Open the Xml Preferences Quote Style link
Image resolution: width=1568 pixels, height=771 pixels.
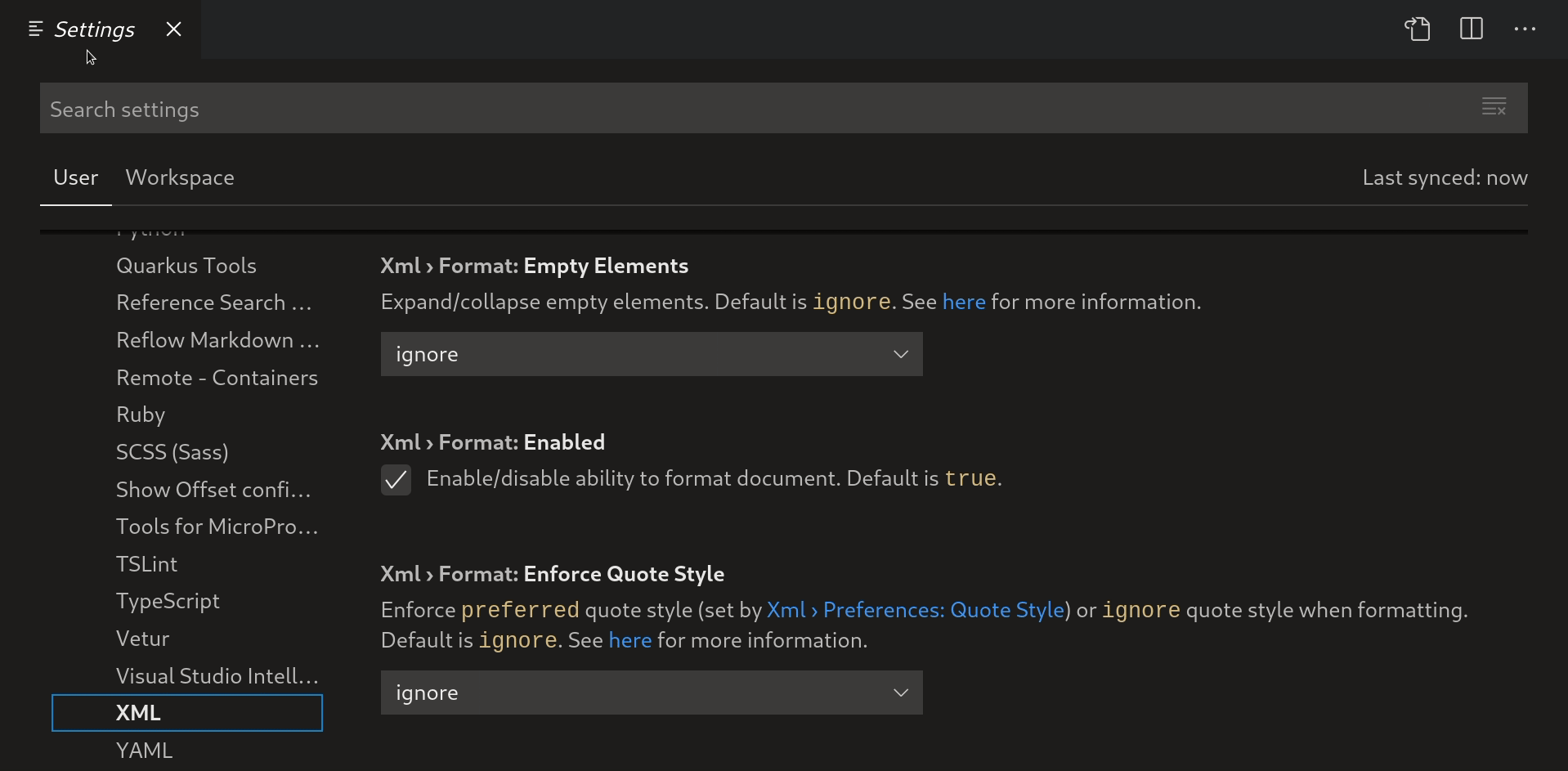click(x=915, y=609)
